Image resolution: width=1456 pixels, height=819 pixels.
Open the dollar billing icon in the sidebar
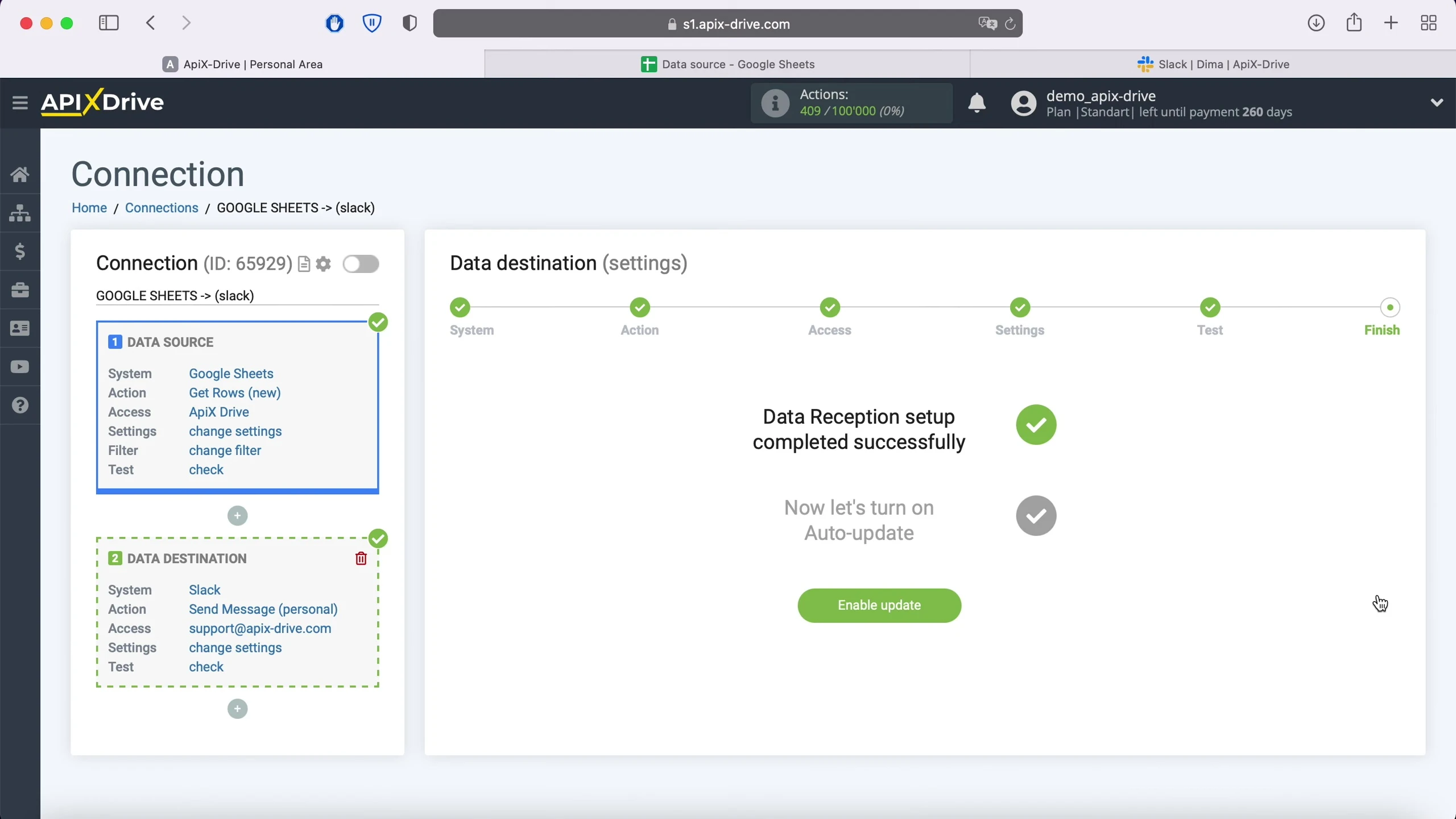click(20, 251)
